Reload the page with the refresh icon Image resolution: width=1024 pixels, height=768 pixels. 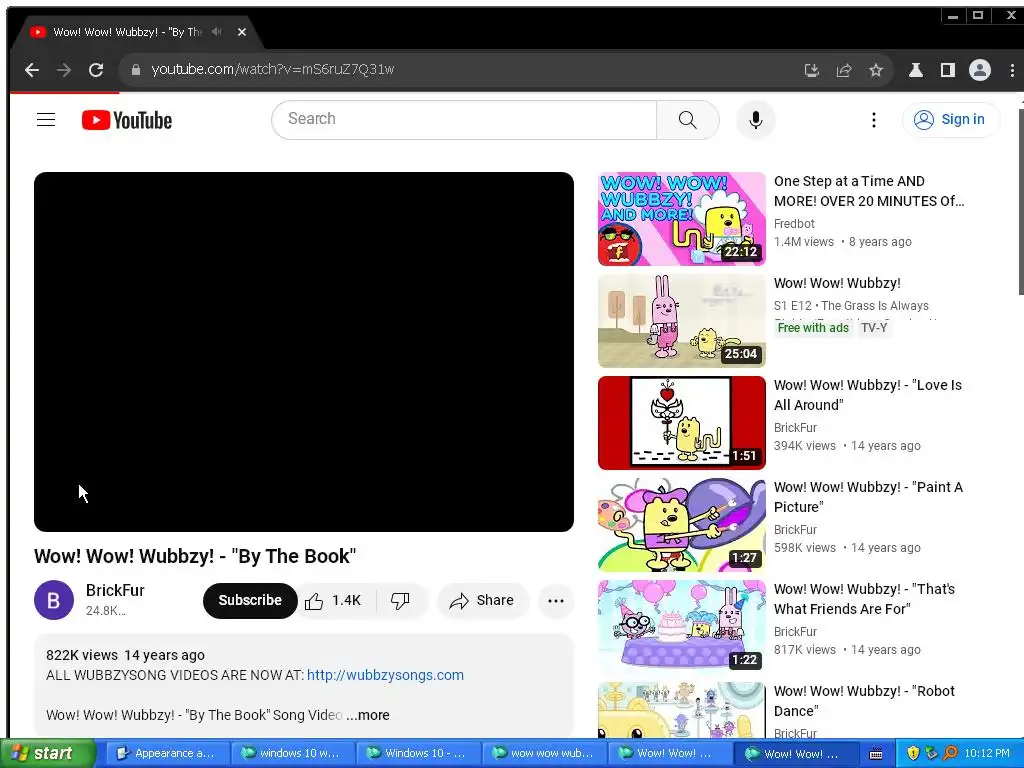click(x=96, y=70)
